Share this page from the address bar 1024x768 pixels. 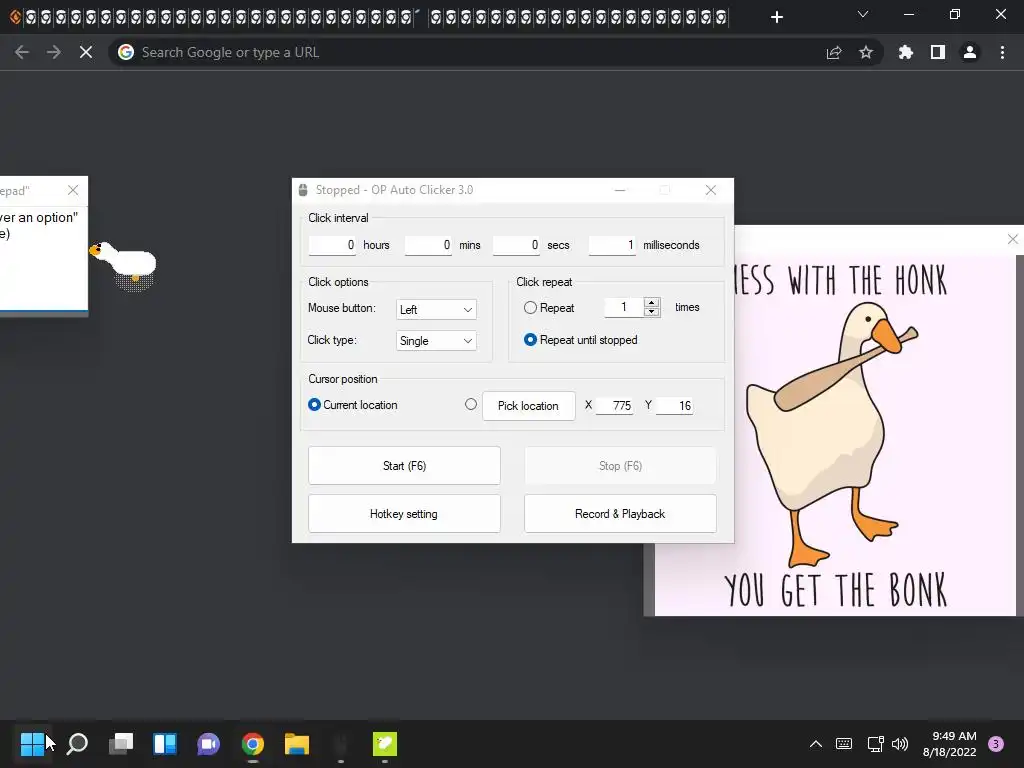click(x=834, y=52)
